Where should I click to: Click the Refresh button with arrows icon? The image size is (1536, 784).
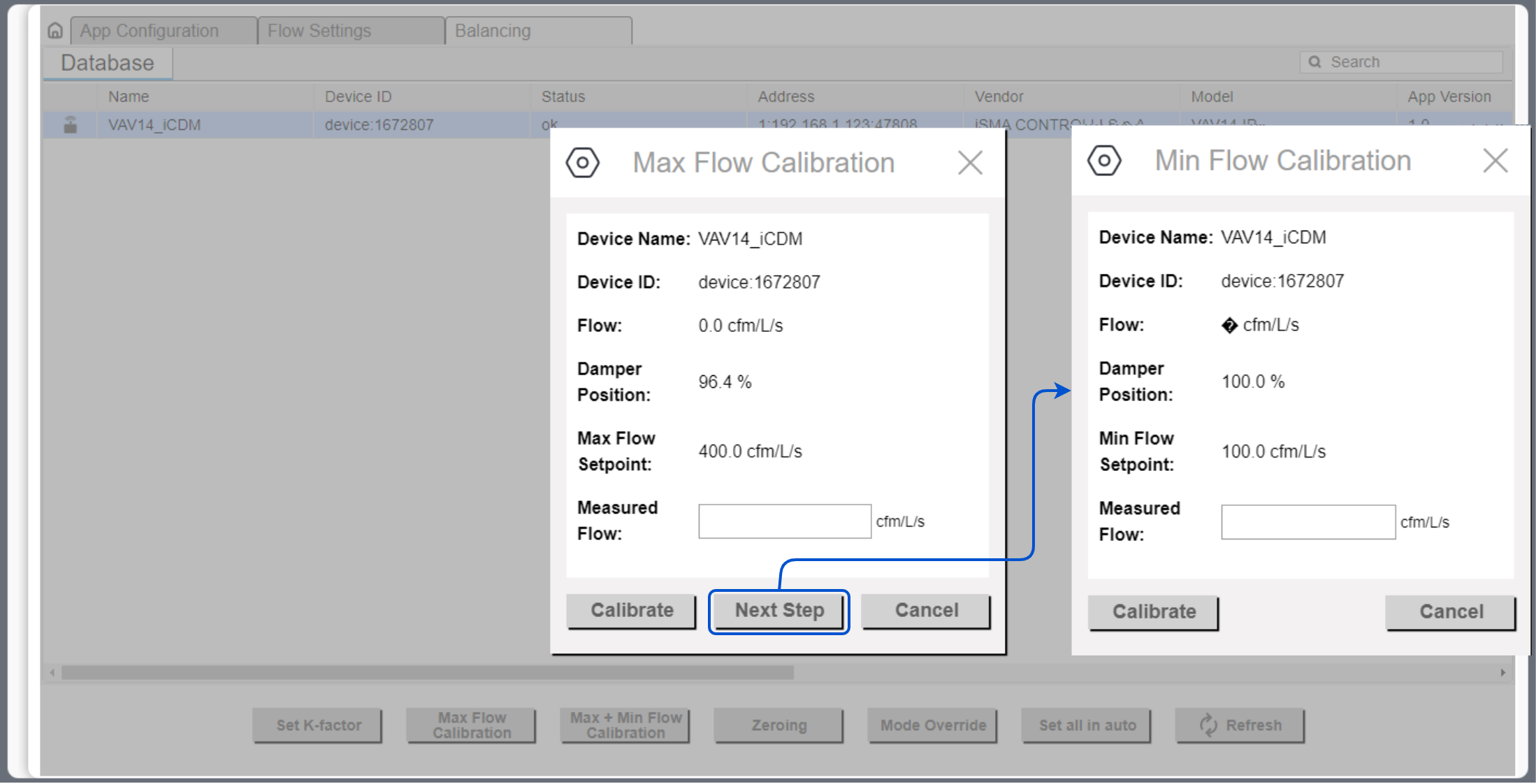(x=1239, y=725)
